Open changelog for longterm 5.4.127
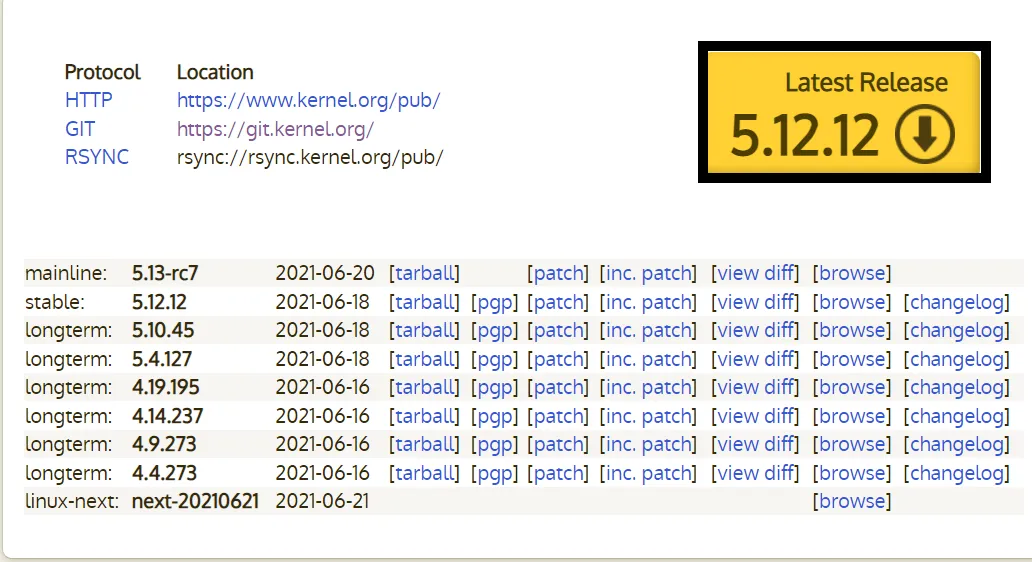 (x=956, y=359)
